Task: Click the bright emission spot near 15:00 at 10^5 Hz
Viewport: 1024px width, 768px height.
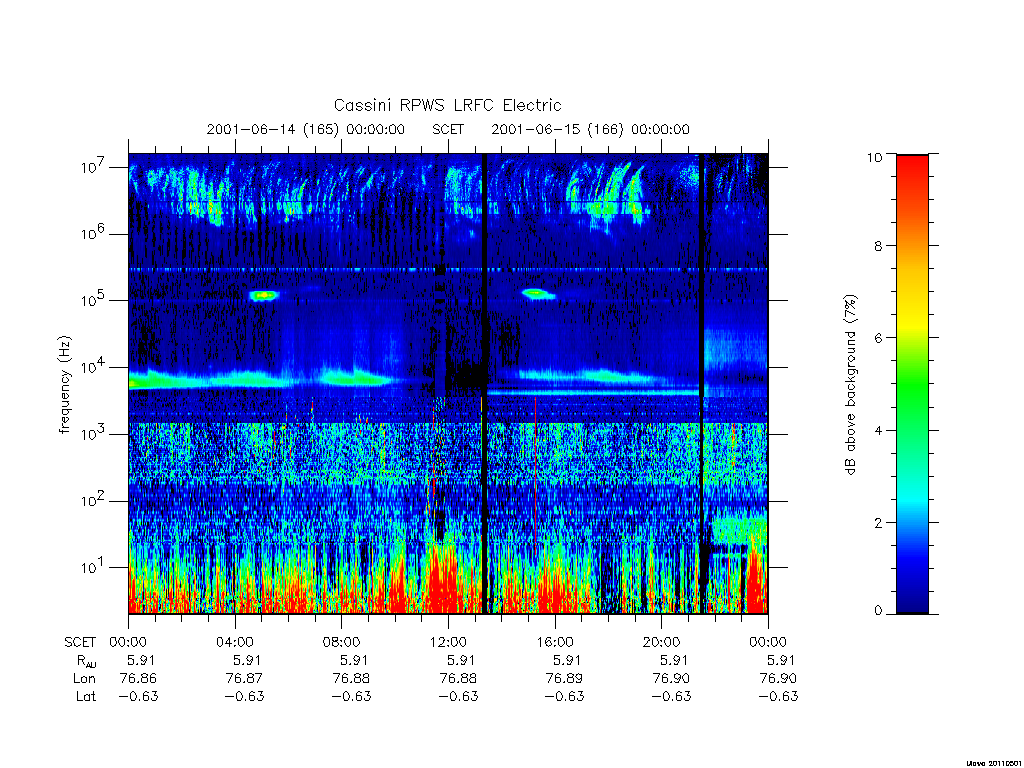Action: click(x=538, y=294)
